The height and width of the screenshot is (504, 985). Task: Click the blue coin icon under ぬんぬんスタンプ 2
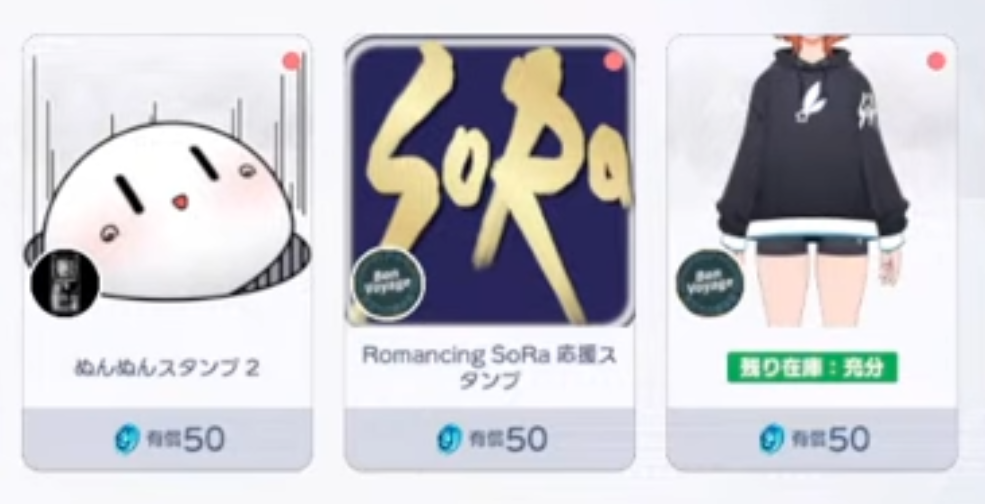(x=127, y=439)
